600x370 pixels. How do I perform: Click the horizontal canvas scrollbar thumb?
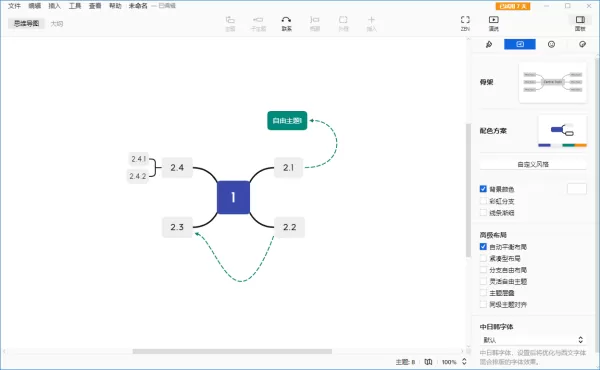pos(232,351)
